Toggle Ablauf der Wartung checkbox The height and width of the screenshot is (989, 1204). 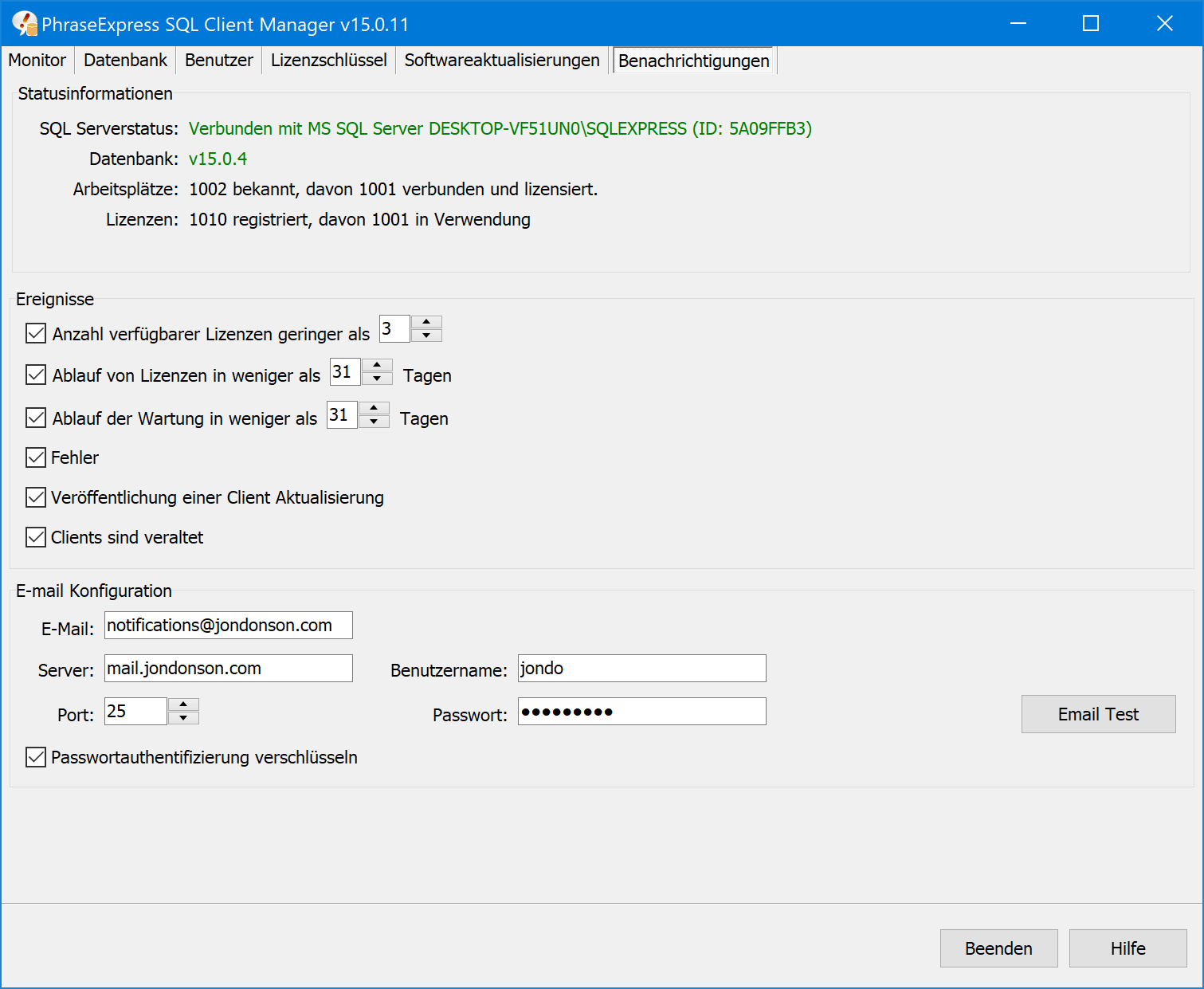tap(36, 418)
